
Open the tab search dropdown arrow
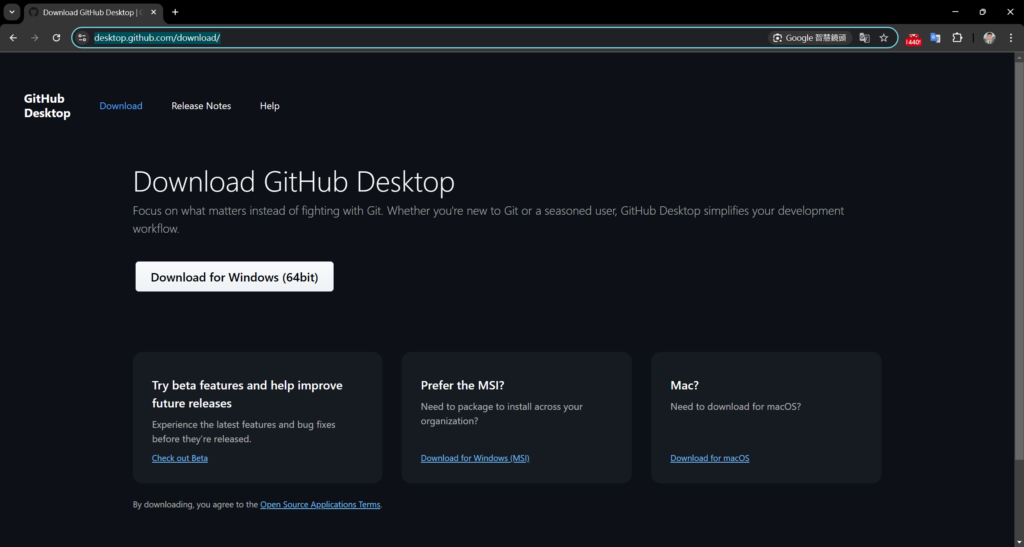coord(12,12)
